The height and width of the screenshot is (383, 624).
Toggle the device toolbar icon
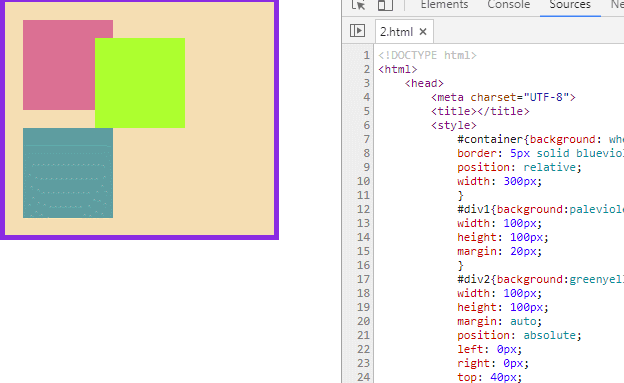click(x=385, y=5)
